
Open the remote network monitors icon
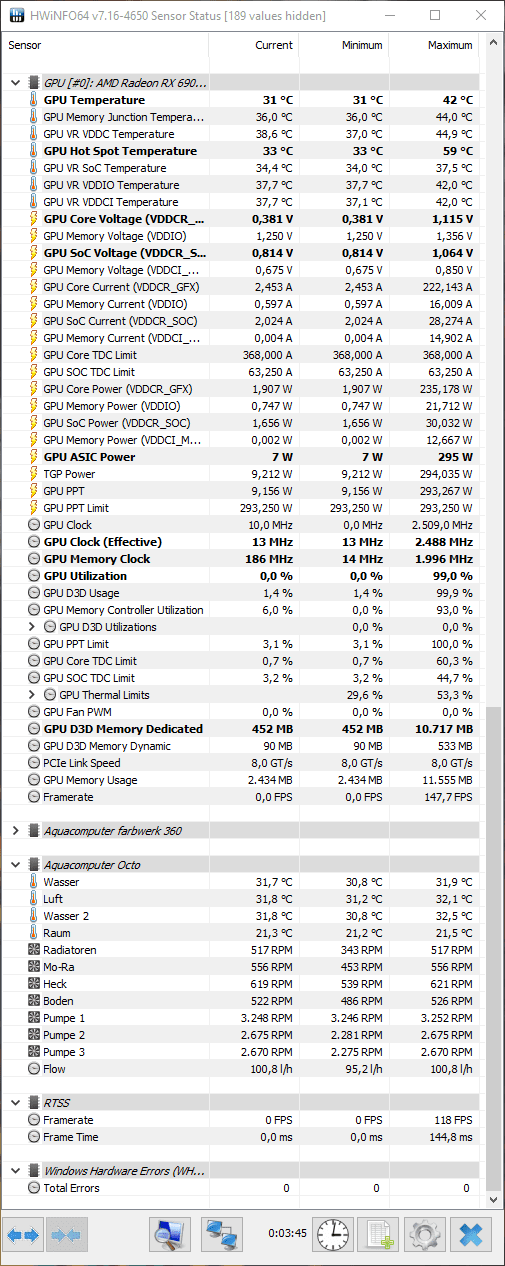point(222,1235)
